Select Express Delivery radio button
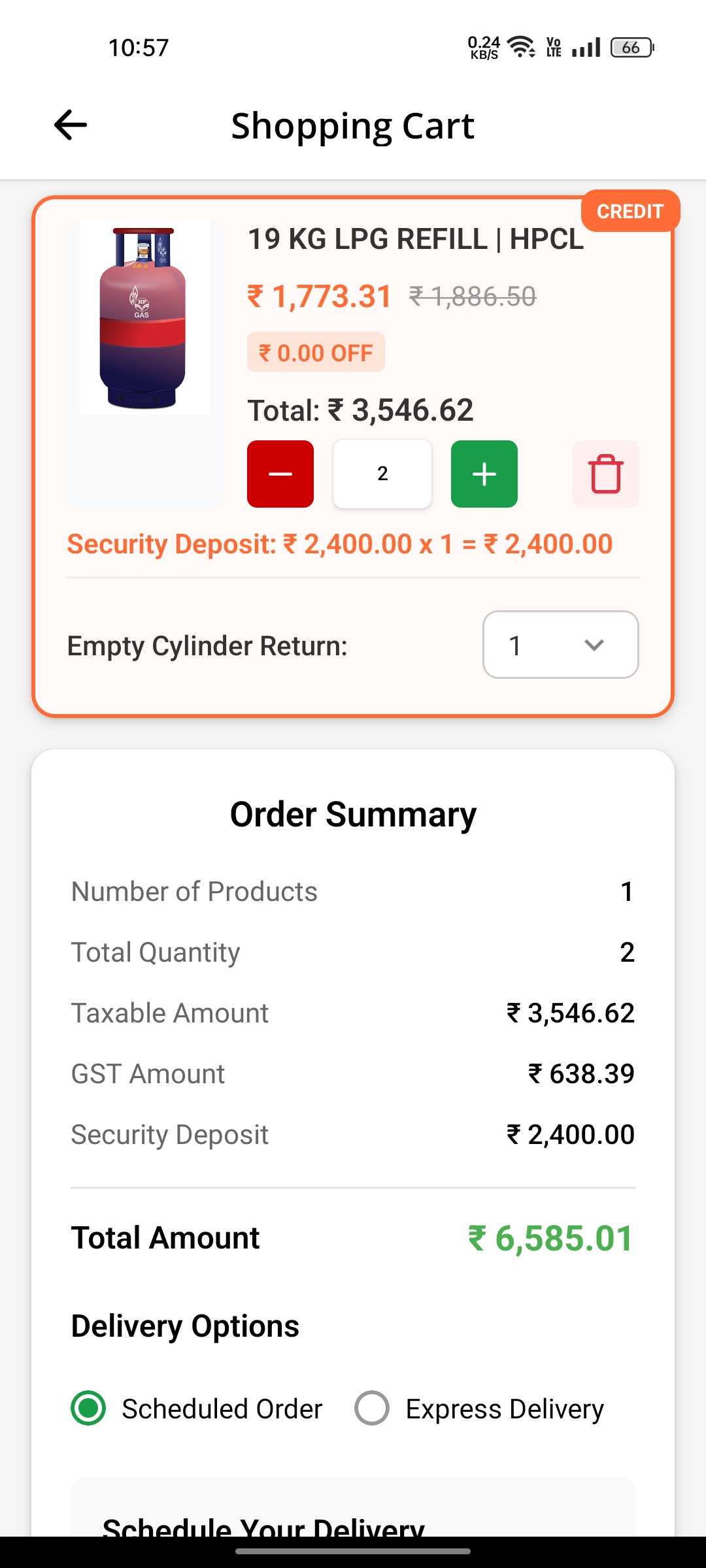Screen dimensions: 706x1568 point(372,1408)
